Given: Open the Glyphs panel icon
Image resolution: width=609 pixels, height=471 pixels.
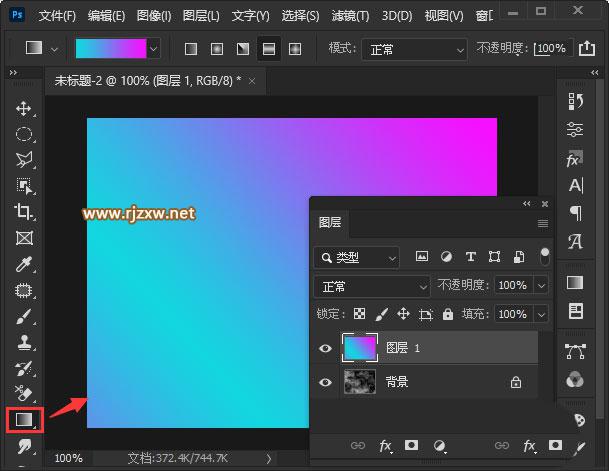Looking at the screenshot, I should coord(575,241).
